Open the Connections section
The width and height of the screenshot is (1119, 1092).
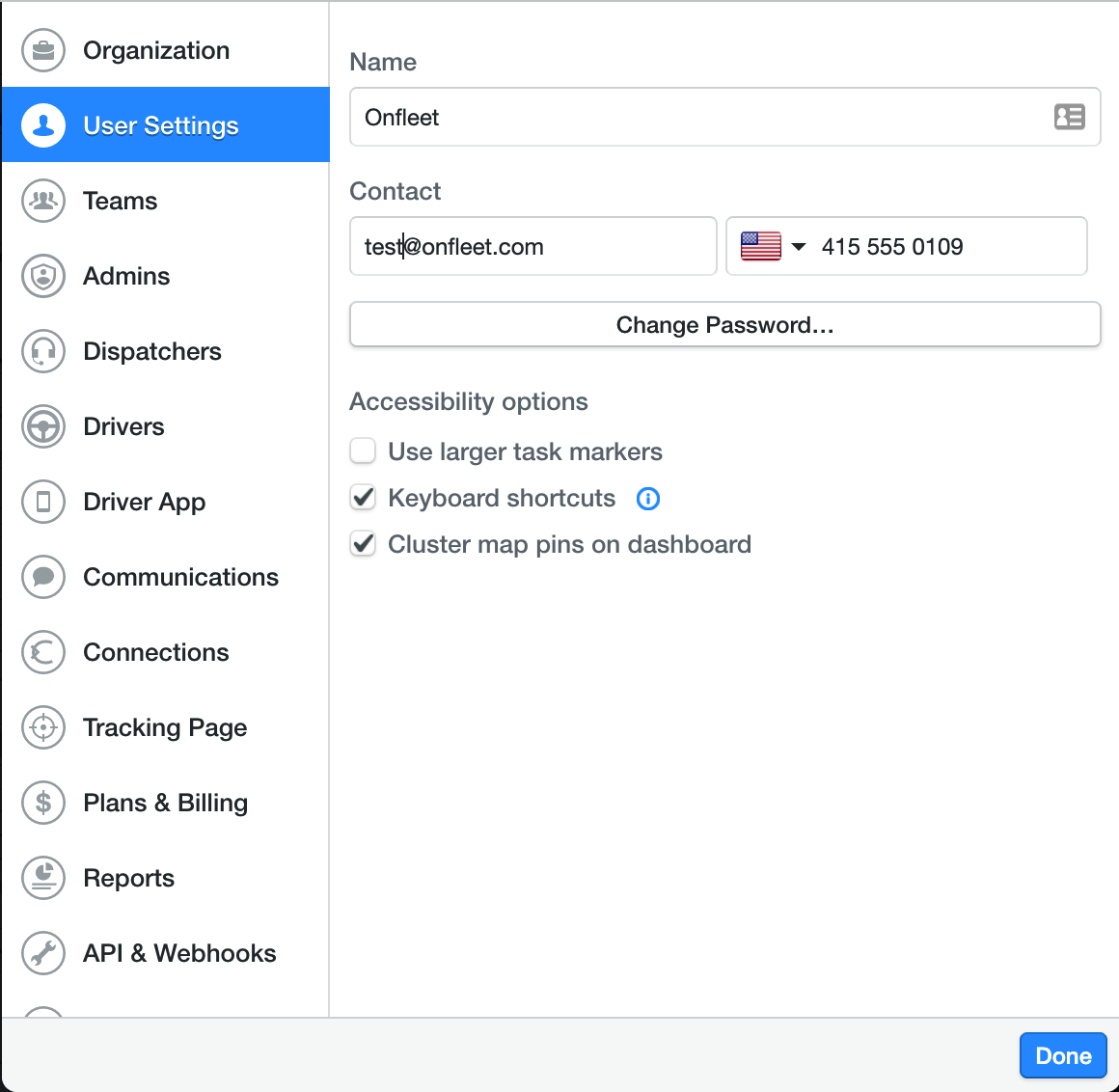coord(166,652)
